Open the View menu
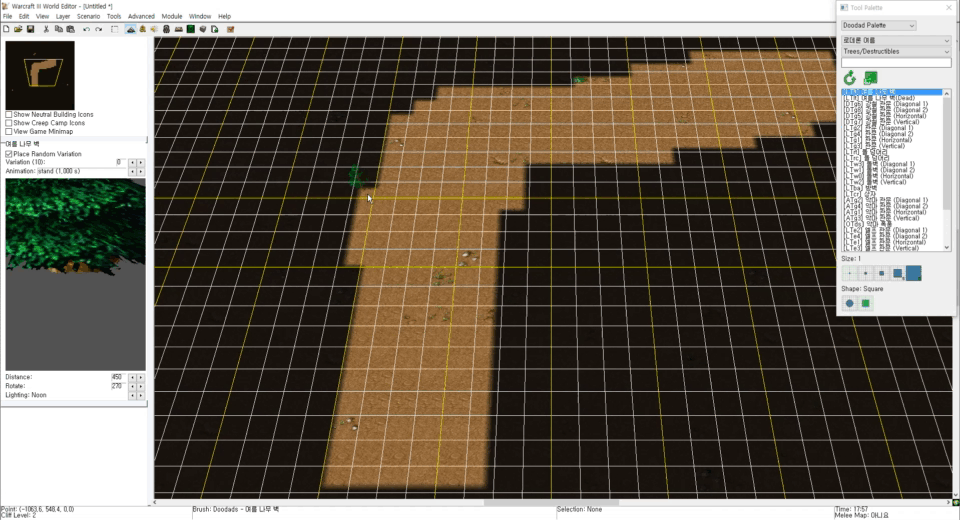This screenshot has width=960, height=520. click(x=42, y=17)
